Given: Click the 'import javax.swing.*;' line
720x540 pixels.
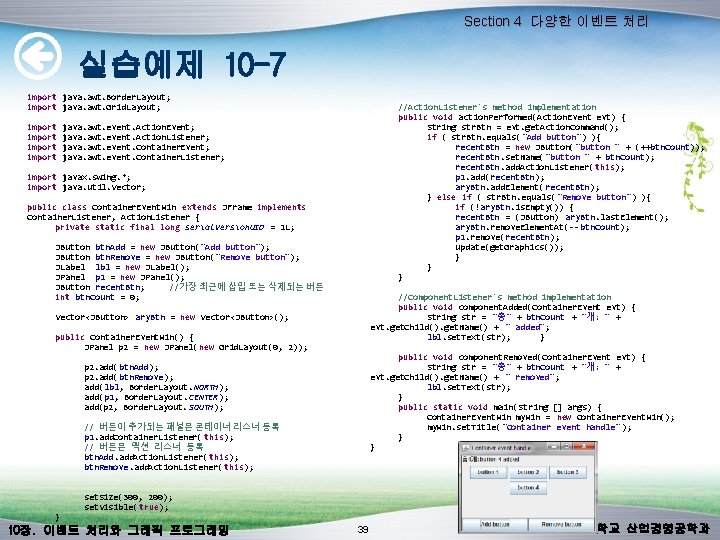Looking at the screenshot, I should [x=79, y=177].
